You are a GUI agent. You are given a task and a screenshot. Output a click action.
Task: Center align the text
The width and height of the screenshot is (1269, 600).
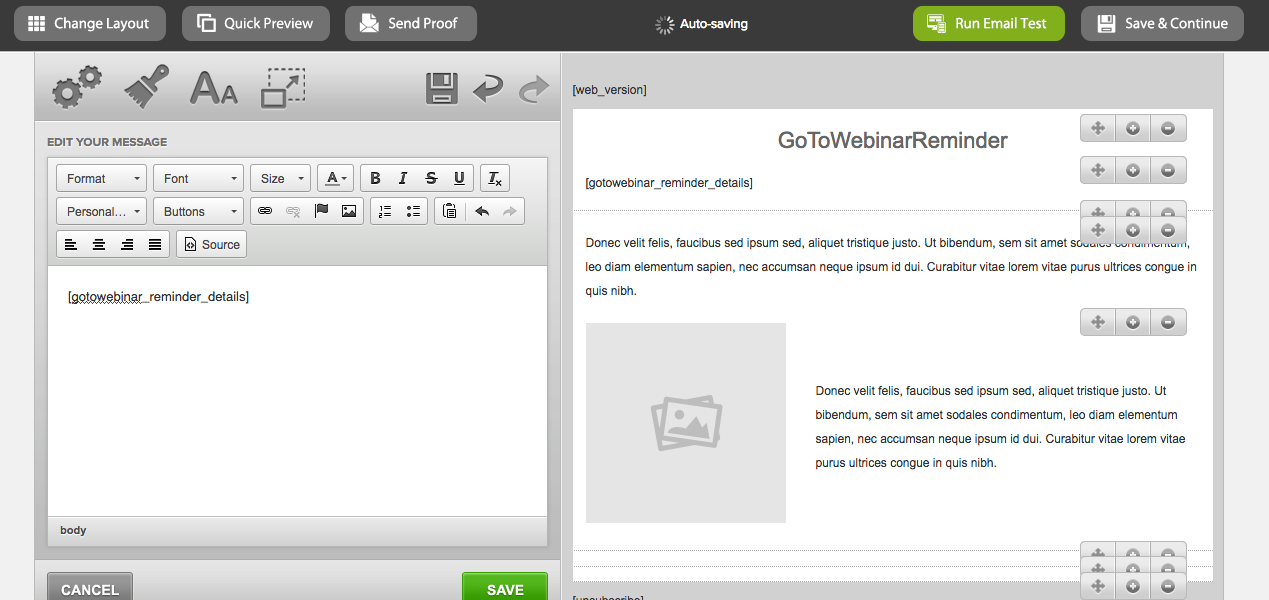pyautogui.click(x=99, y=244)
